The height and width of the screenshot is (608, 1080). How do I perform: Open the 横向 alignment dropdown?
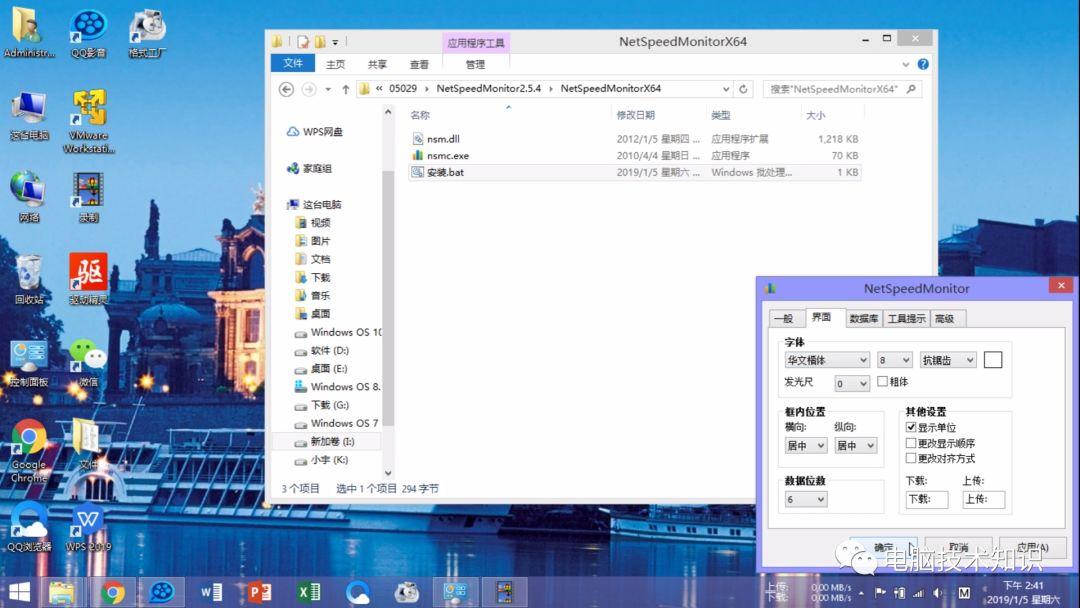click(x=805, y=445)
